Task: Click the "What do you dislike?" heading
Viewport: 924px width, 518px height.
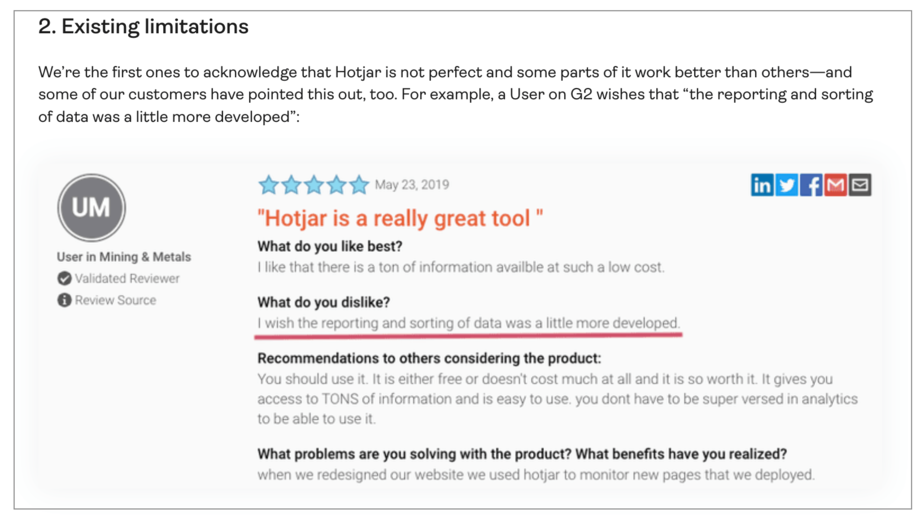Action: [x=324, y=302]
